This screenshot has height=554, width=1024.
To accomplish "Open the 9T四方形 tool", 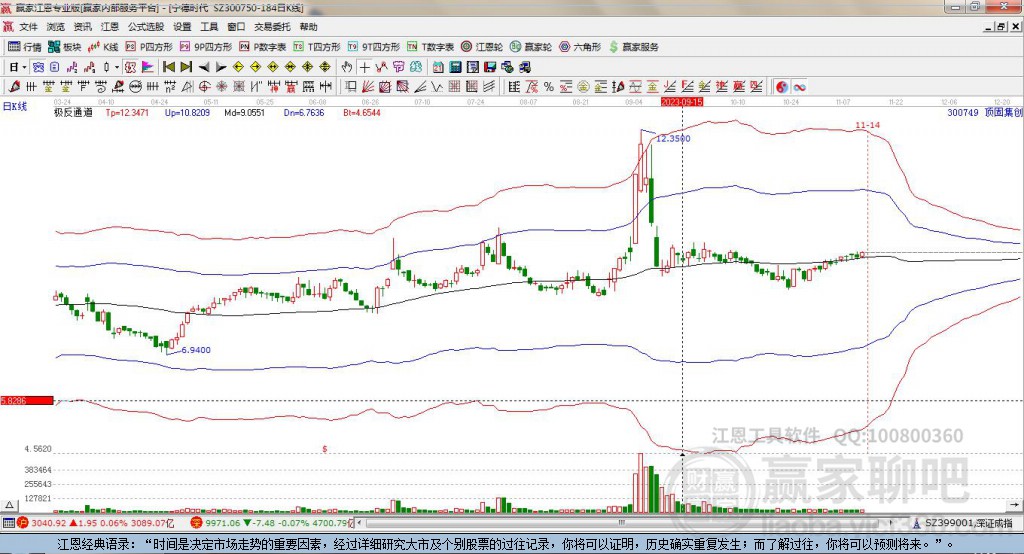I will (x=374, y=47).
